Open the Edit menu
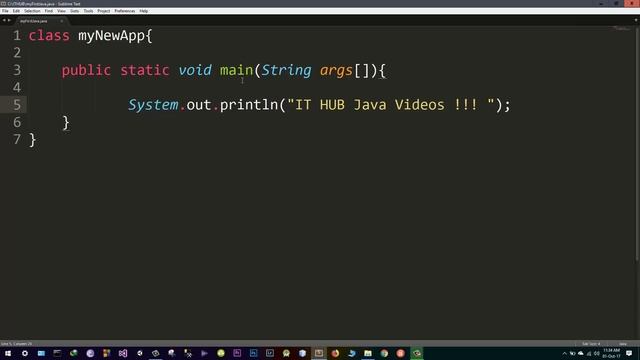640x360 pixels. 16,11
